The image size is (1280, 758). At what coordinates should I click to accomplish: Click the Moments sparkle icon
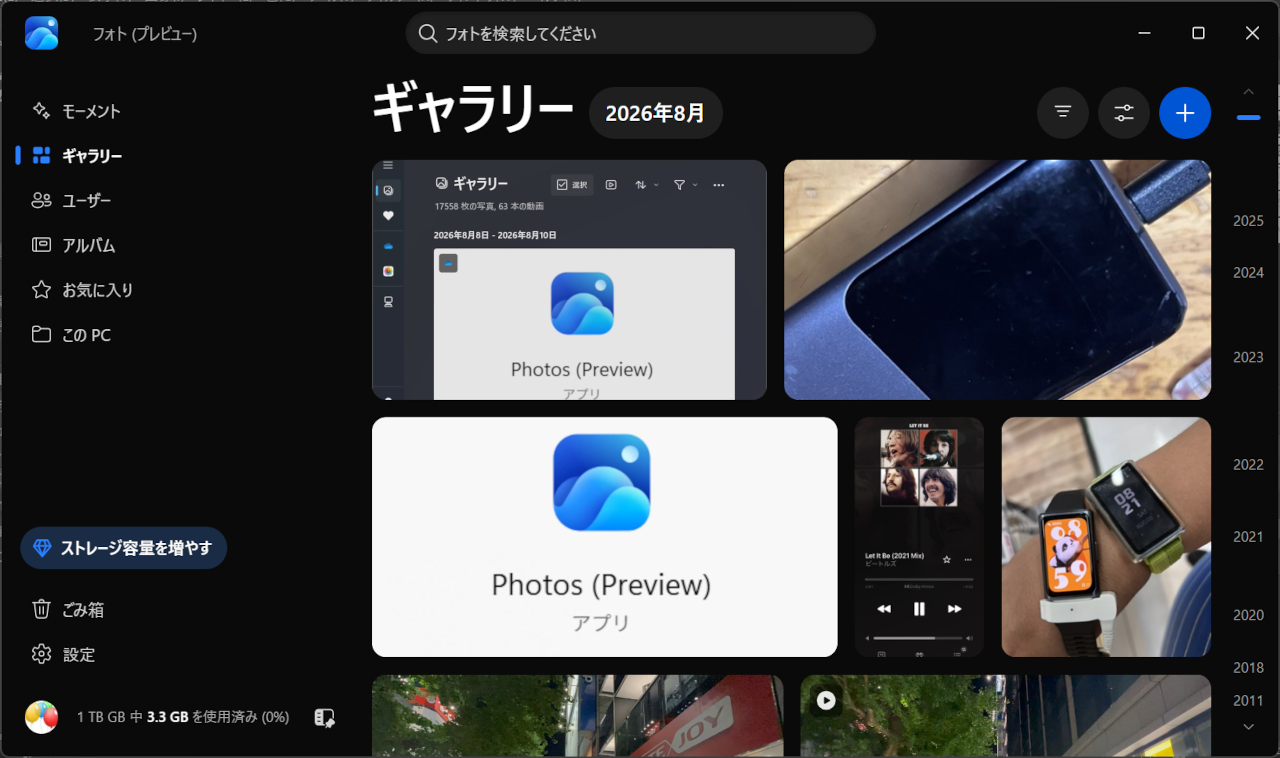tap(41, 111)
